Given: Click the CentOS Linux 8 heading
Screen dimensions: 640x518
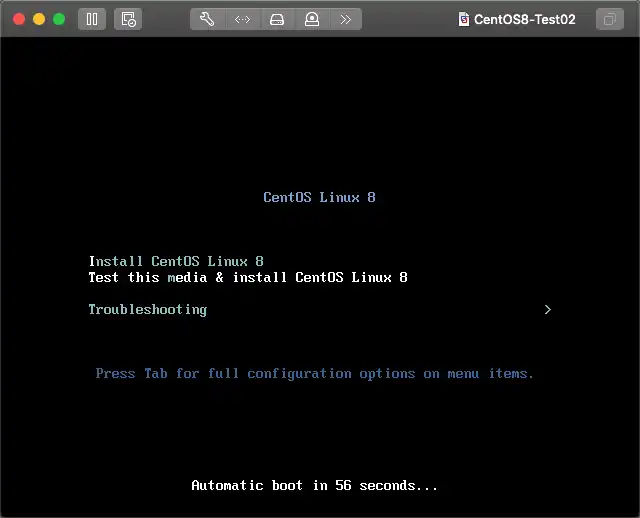Looking at the screenshot, I should click(x=319, y=198).
